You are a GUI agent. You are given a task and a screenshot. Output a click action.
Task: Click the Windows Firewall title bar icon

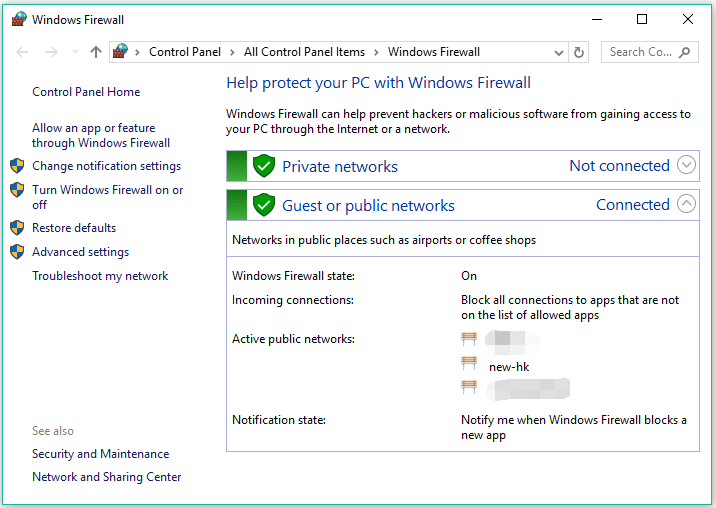point(19,19)
